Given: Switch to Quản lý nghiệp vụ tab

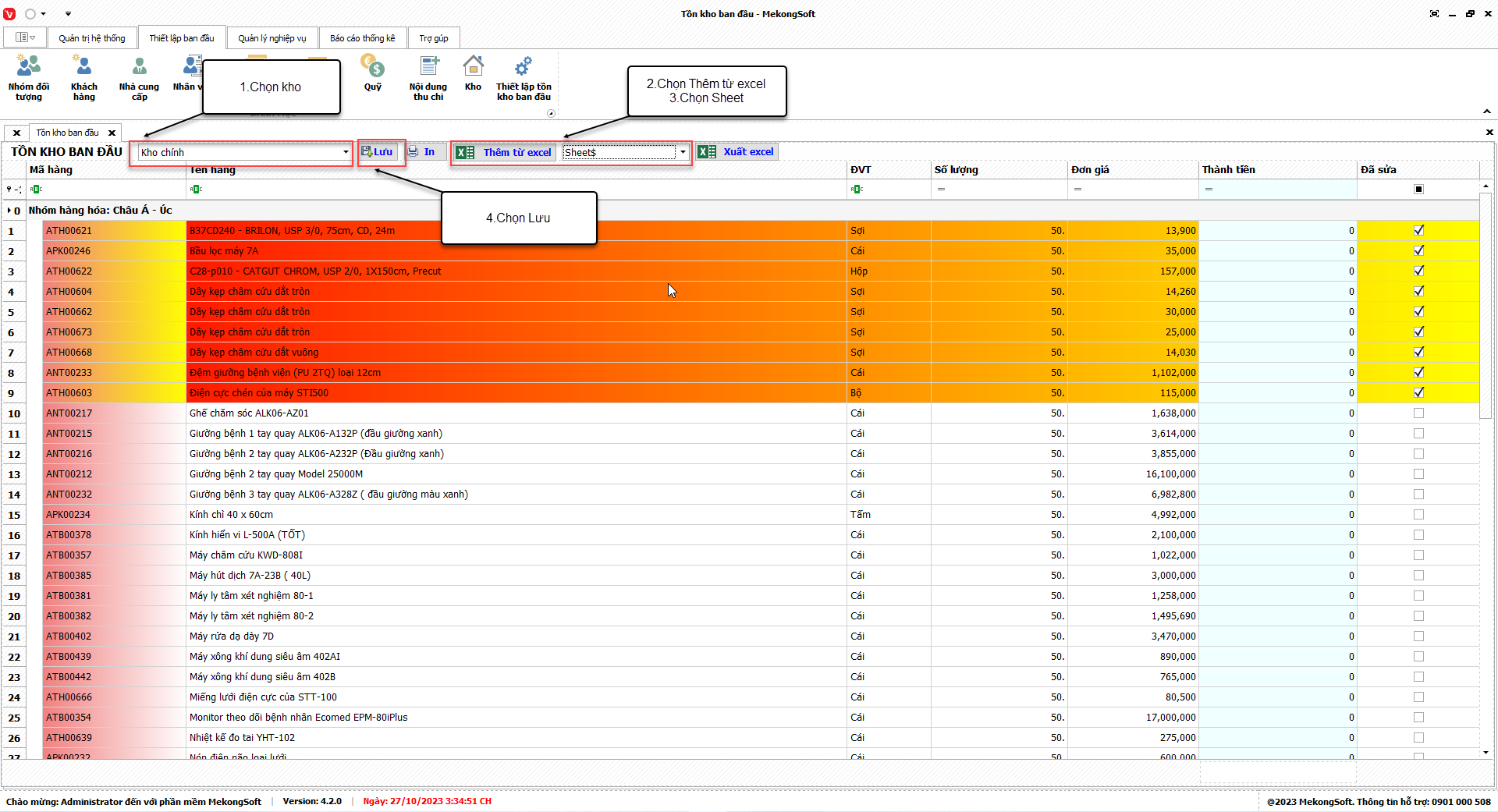Looking at the screenshot, I should [272, 38].
